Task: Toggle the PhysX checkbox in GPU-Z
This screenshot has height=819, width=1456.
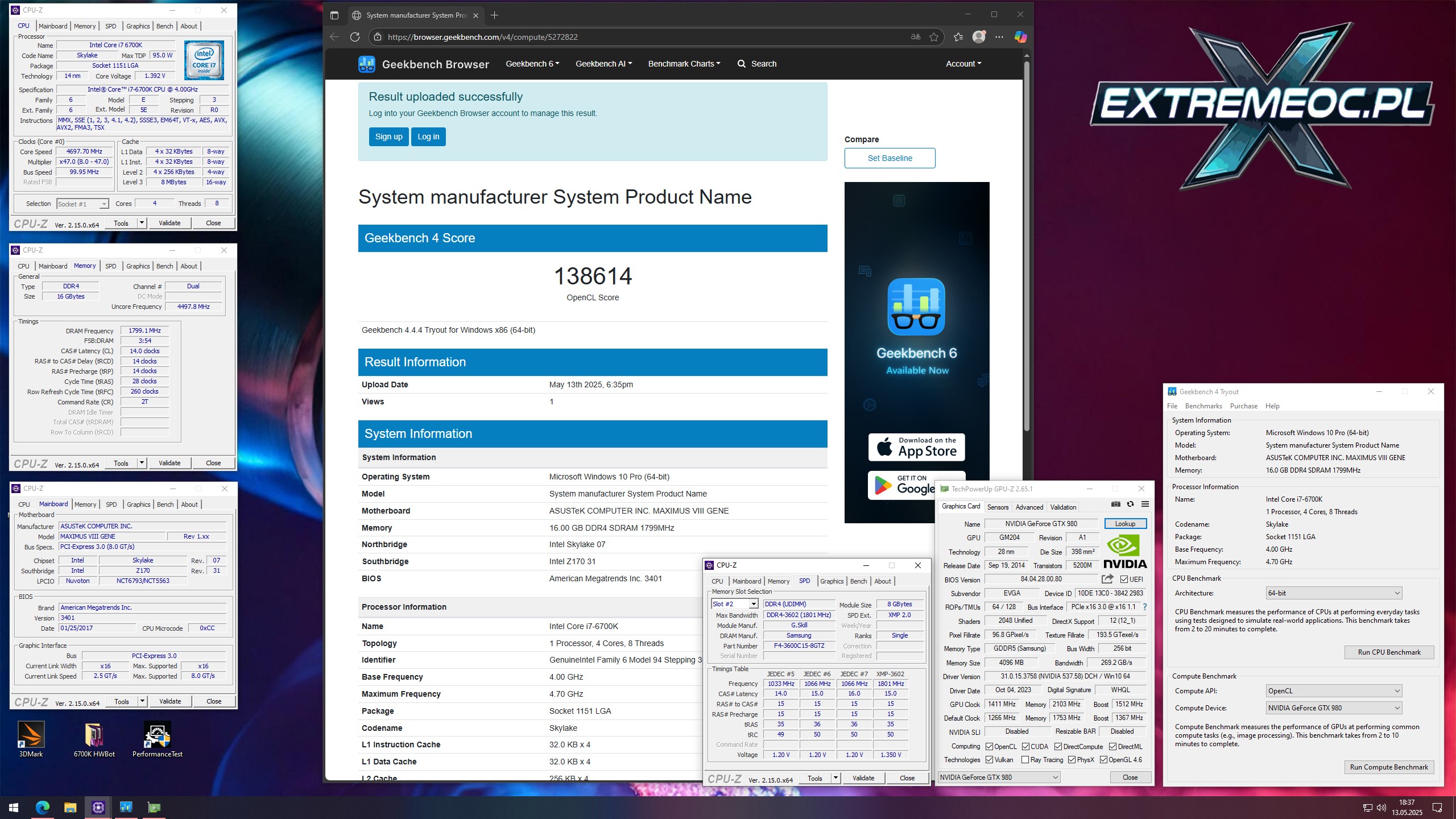Action: coord(1072,759)
